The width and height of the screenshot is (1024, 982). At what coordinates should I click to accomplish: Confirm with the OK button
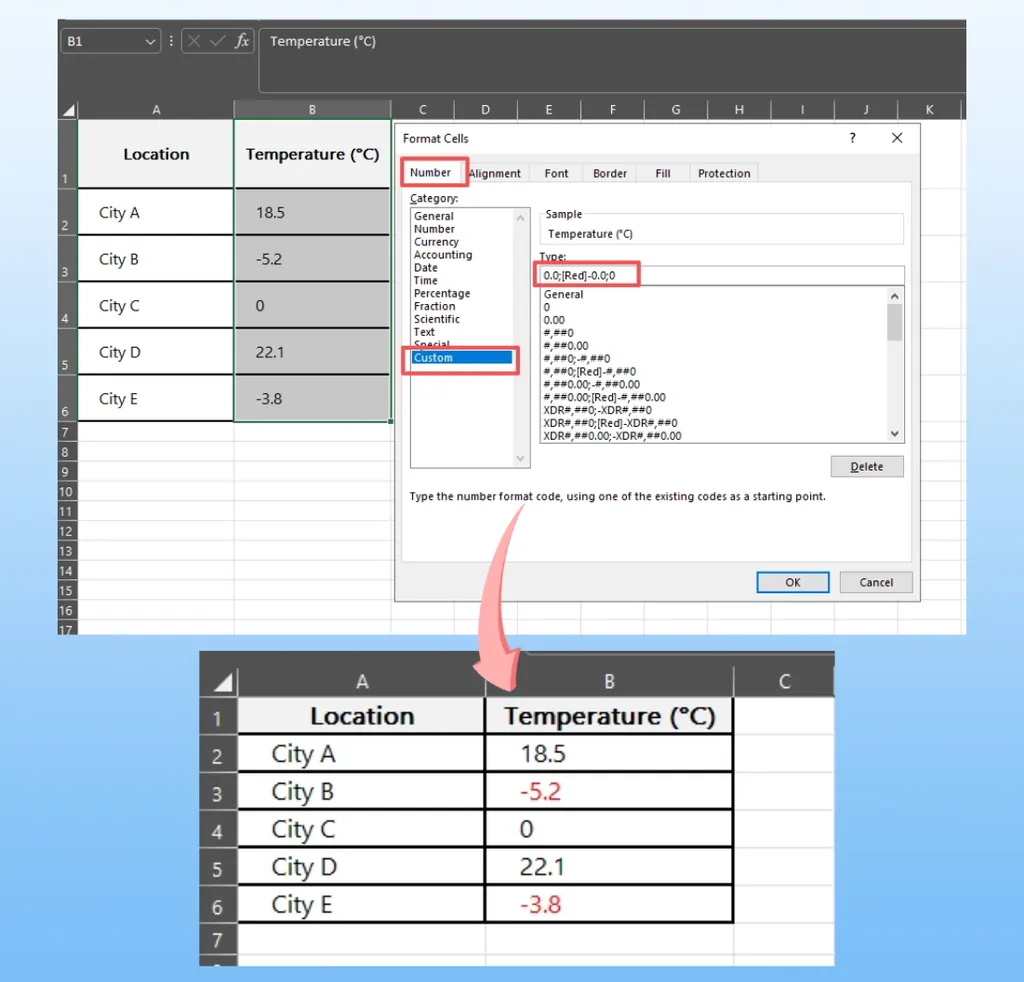coord(792,582)
